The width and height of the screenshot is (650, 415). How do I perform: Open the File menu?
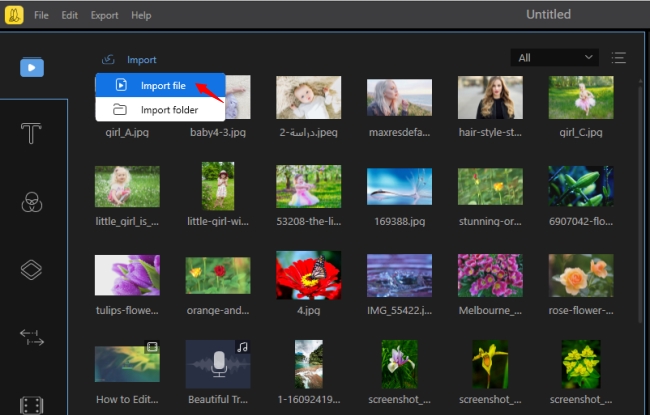click(x=41, y=16)
